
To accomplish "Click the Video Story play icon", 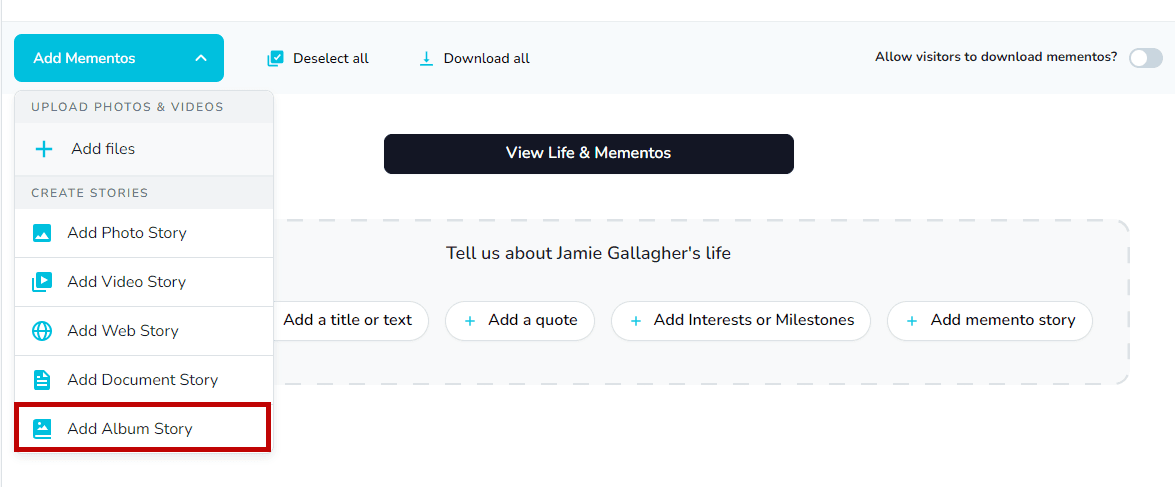I will tap(42, 282).
